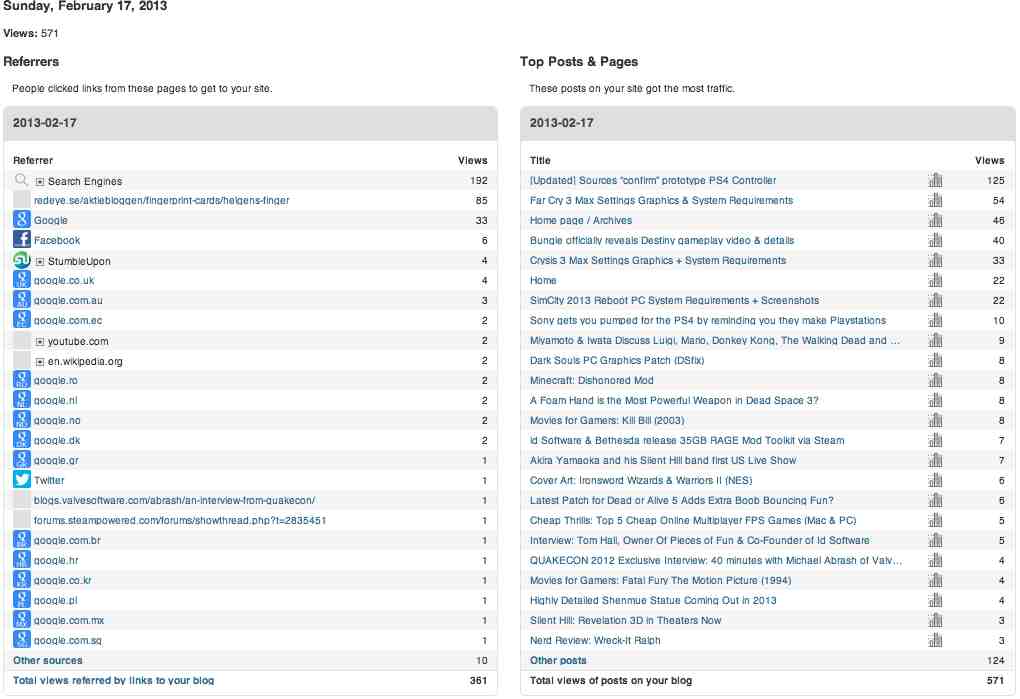Click the magnifier icon beside Search Engines
This screenshot has height=699, width=1020.
point(22,181)
